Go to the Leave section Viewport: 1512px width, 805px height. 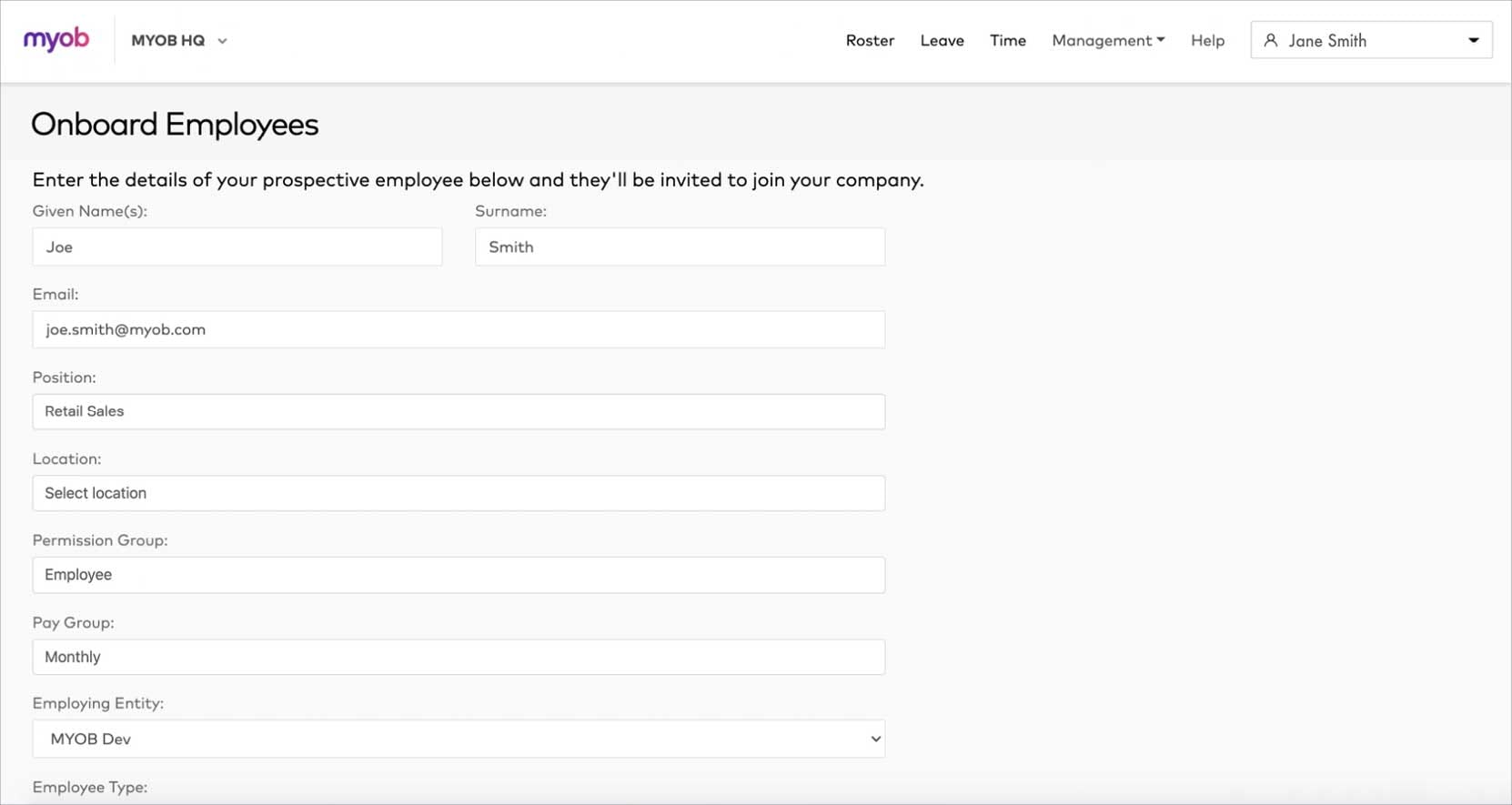tap(942, 41)
